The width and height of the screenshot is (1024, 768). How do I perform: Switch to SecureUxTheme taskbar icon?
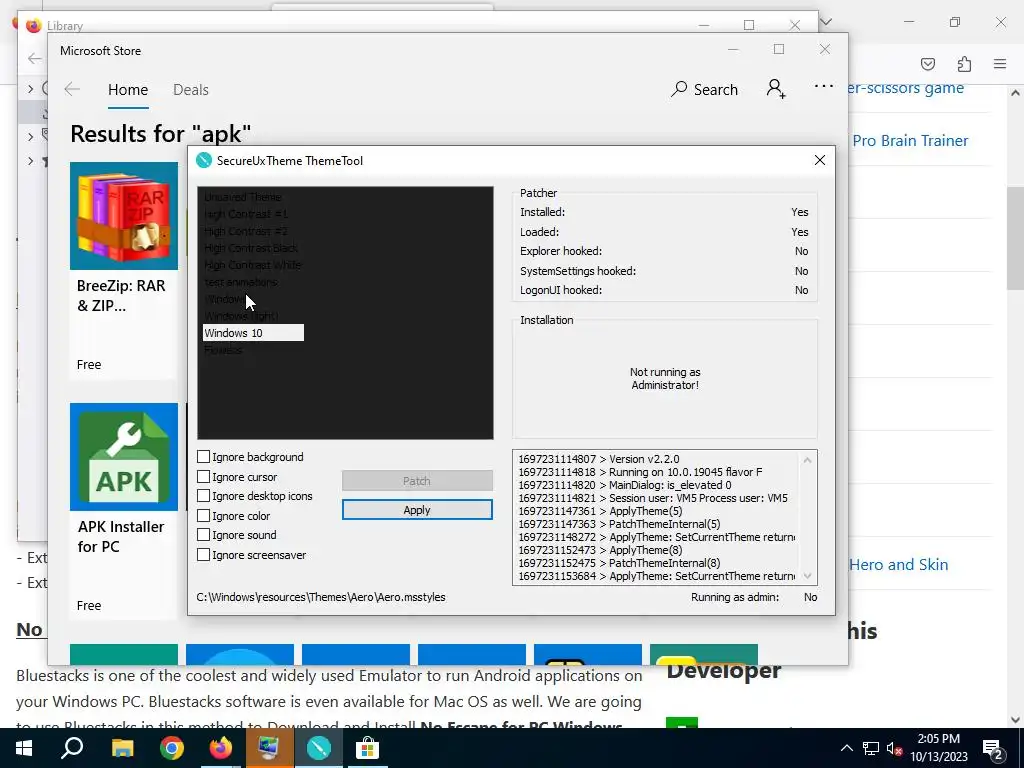coord(319,748)
